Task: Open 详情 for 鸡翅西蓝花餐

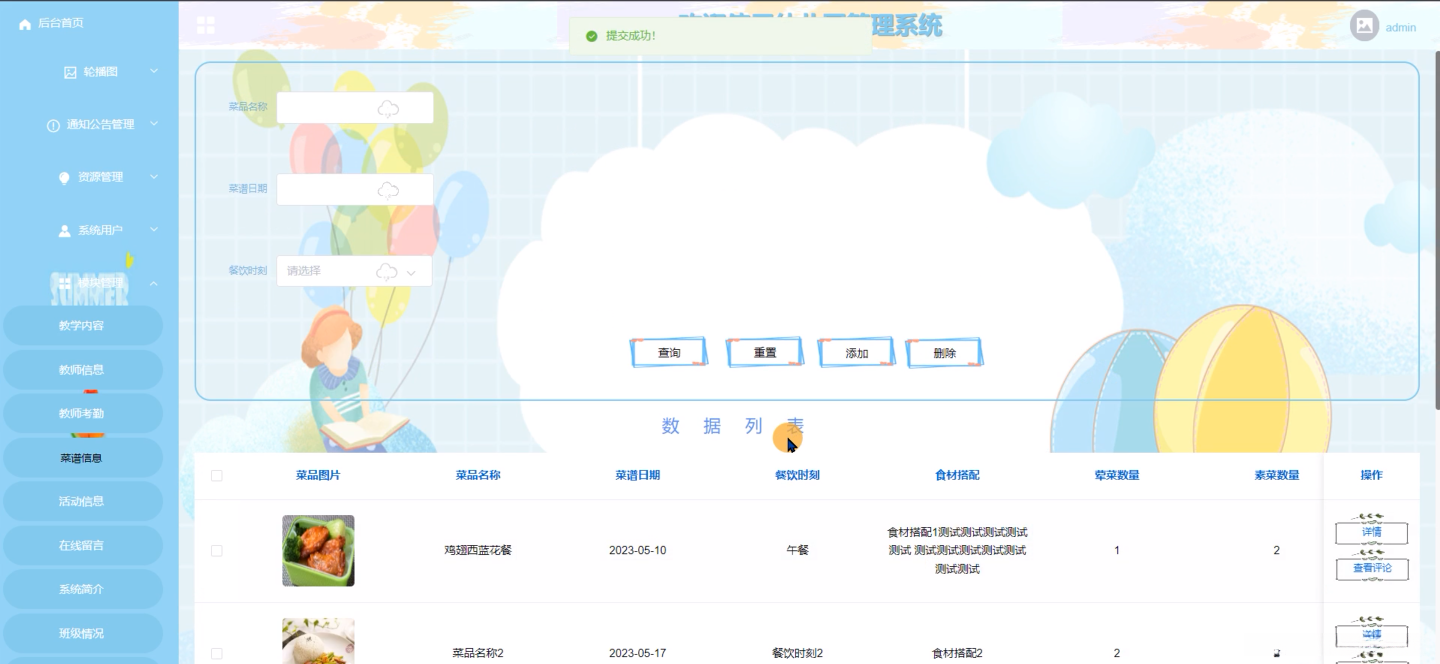Action: pyautogui.click(x=1372, y=532)
